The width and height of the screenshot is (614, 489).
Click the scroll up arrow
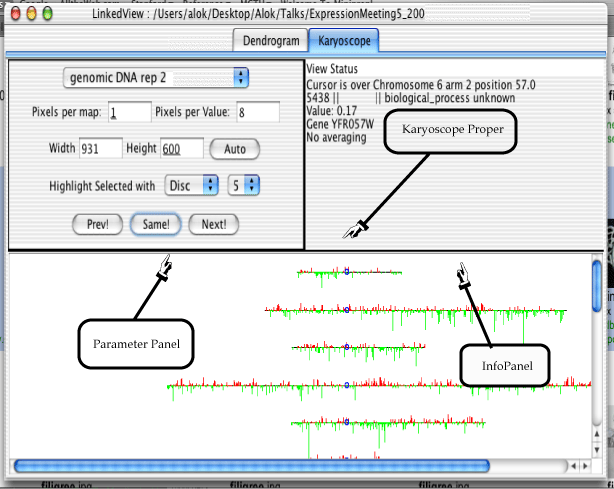597,434
